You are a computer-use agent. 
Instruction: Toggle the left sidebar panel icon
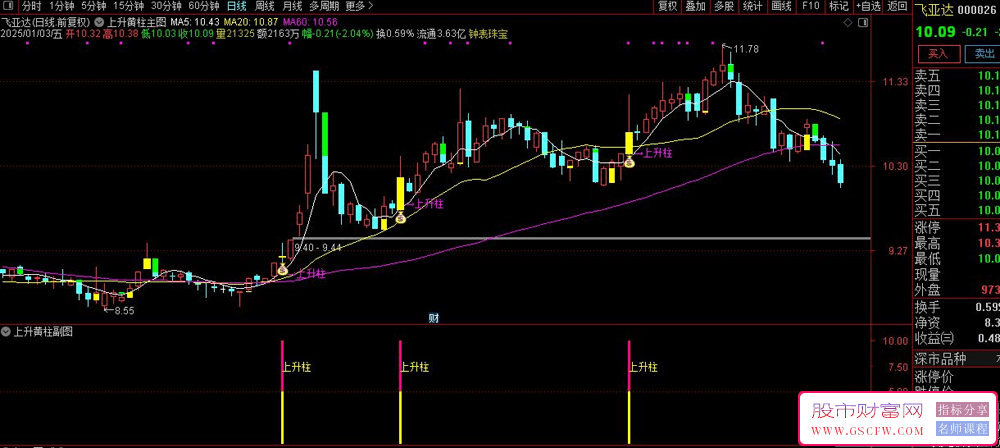click(10, 7)
